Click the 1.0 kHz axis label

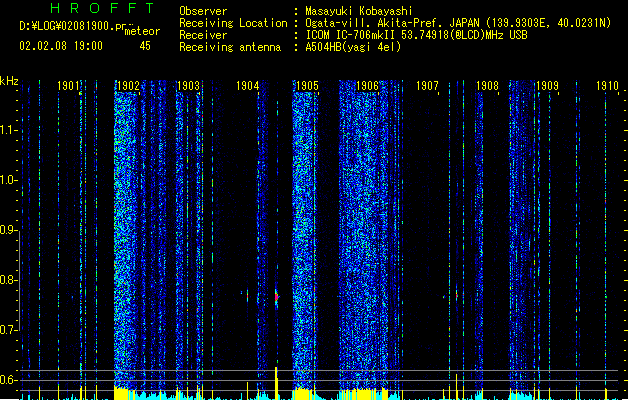pyautogui.click(x=8, y=180)
